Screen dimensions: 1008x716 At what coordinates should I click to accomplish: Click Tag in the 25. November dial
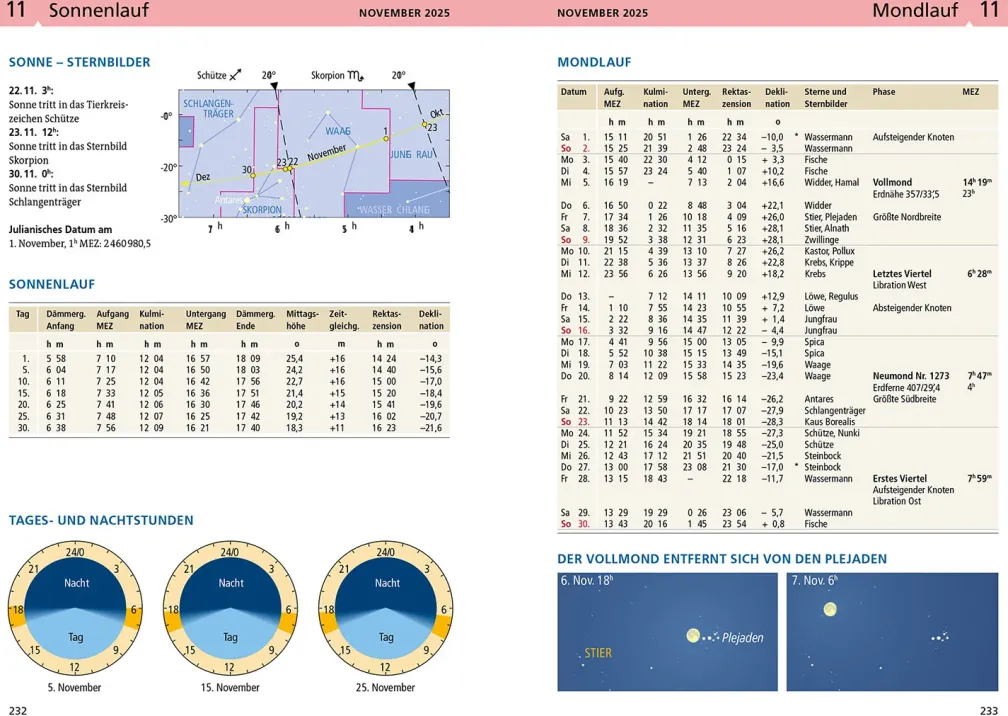(386, 637)
